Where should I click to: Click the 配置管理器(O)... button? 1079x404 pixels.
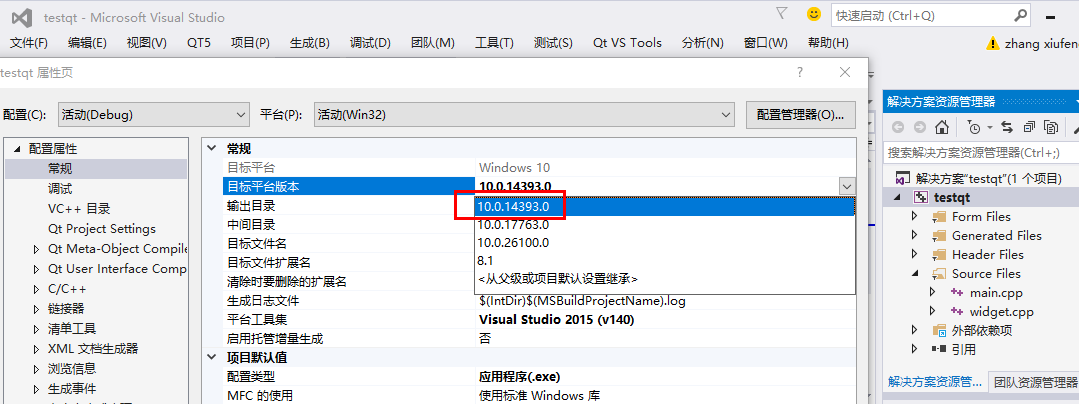coord(800,115)
